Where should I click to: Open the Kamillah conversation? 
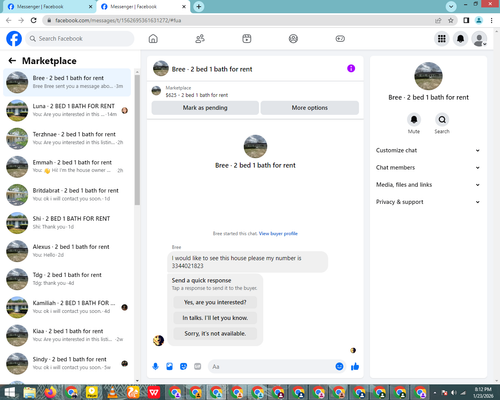tap(67, 307)
